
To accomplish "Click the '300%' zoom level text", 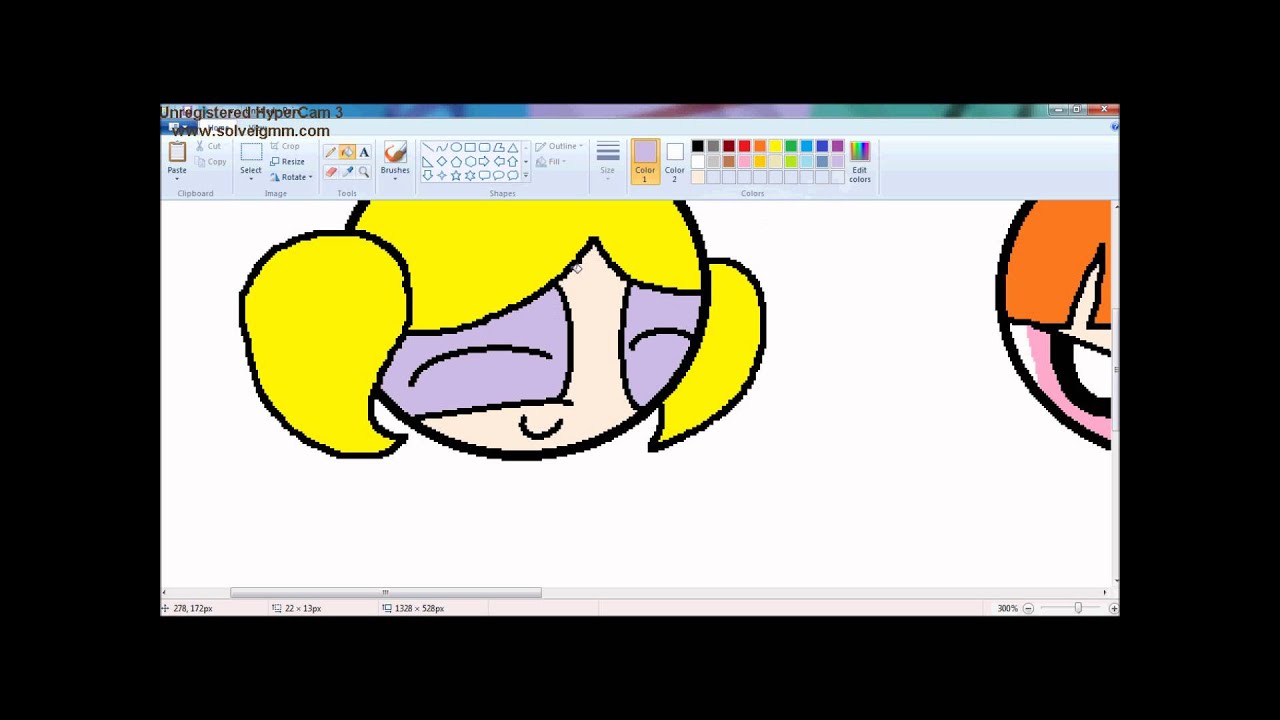I will click(1006, 608).
